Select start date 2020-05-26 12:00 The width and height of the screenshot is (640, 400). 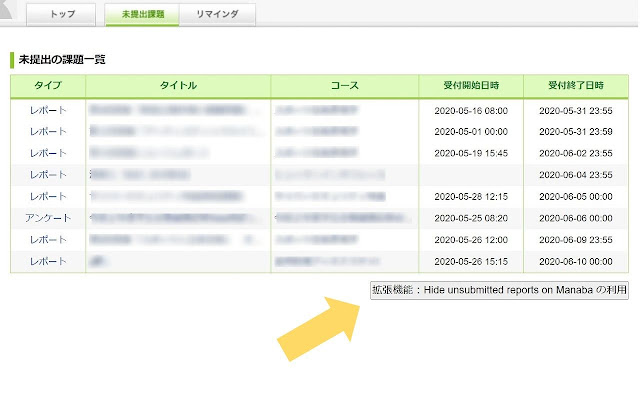click(x=471, y=240)
